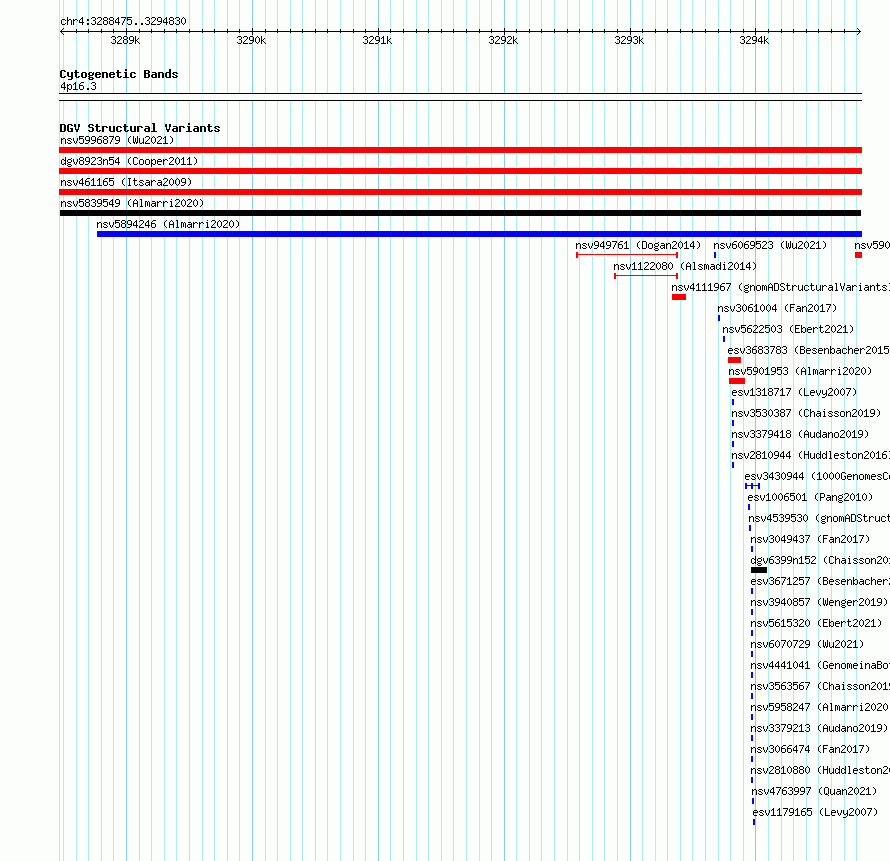This screenshot has height=861, width=890.
Task: Open label nsv4763997 (Quan2021)
Action: click(x=814, y=791)
